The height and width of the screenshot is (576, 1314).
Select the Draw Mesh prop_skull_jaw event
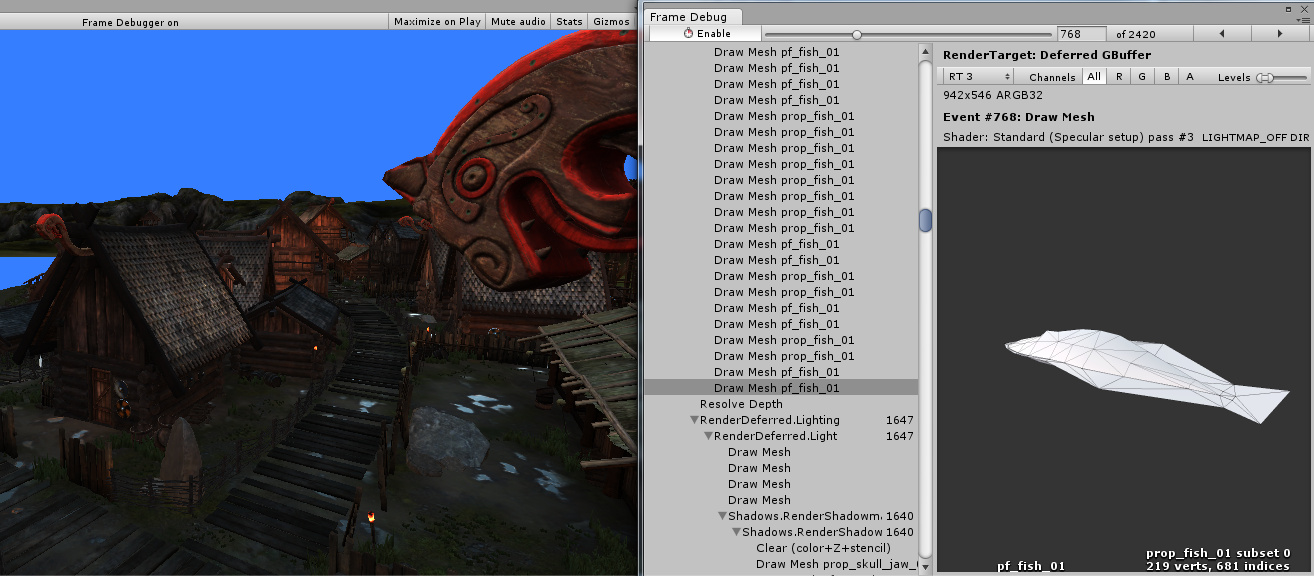point(836,564)
